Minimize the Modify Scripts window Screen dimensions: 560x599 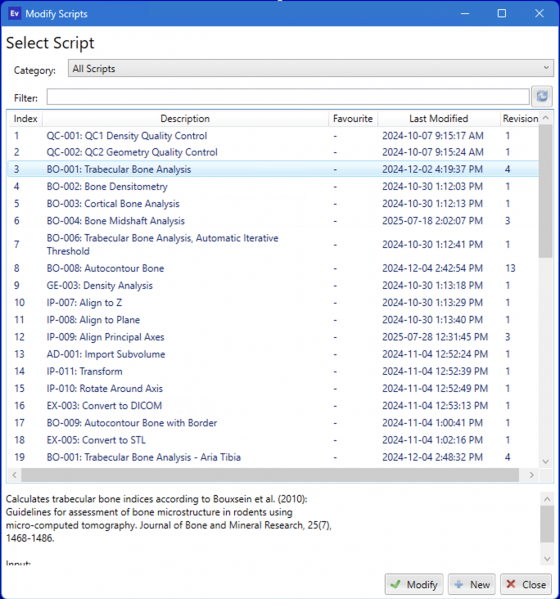point(465,14)
